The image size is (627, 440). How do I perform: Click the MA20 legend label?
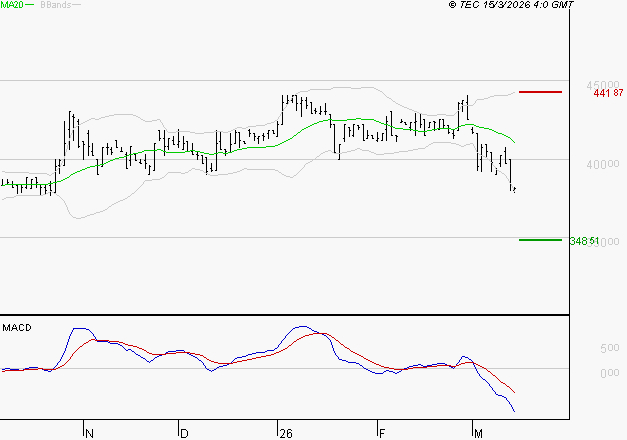[12, 5]
